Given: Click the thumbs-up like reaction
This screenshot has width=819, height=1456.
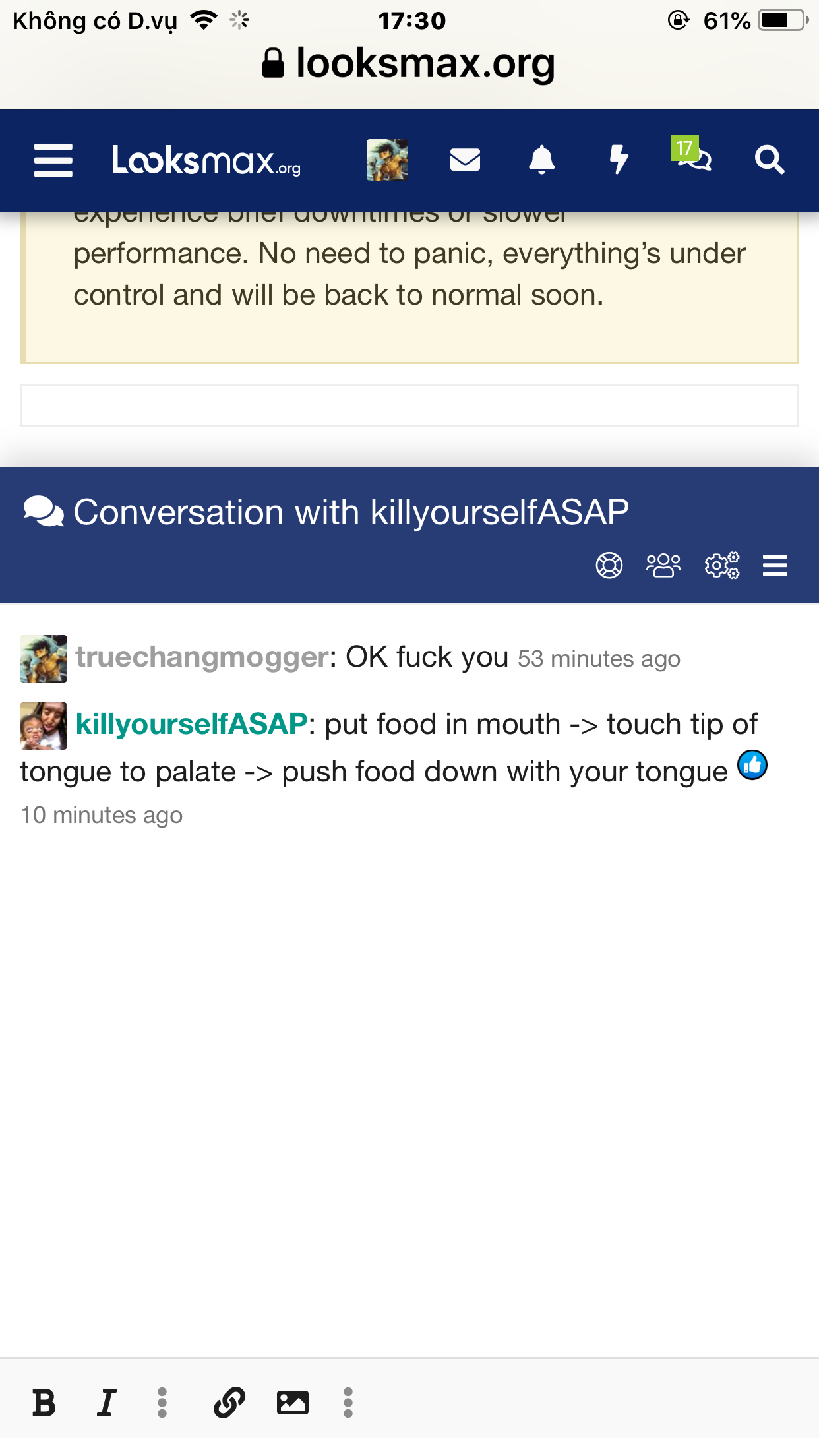Looking at the screenshot, I should coord(752,765).
